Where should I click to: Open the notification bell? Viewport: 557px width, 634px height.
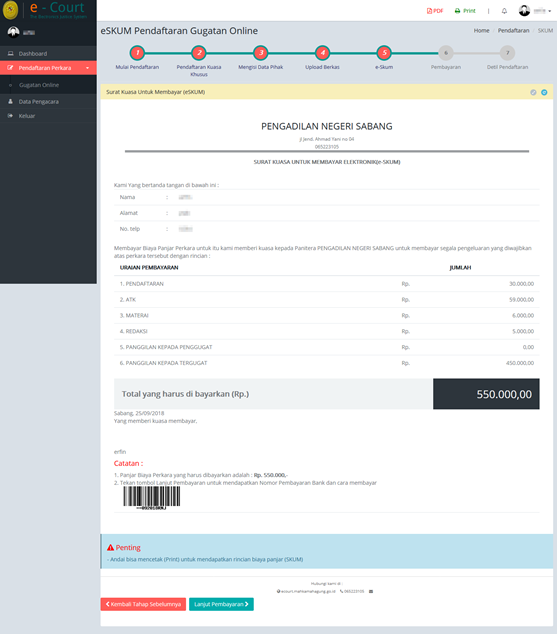tap(504, 11)
